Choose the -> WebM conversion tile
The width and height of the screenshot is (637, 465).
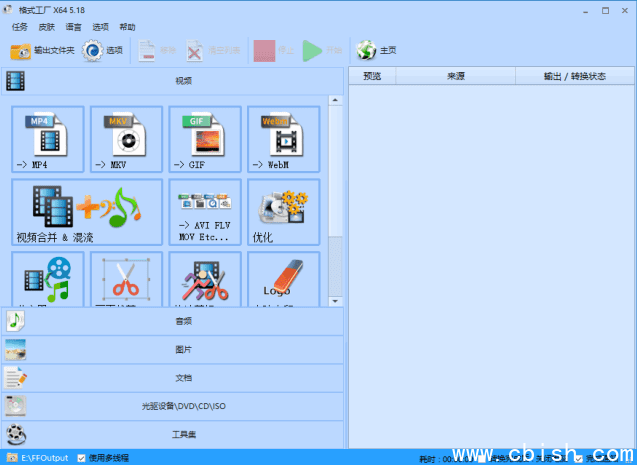pyautogui.click(x=284, y=139)
